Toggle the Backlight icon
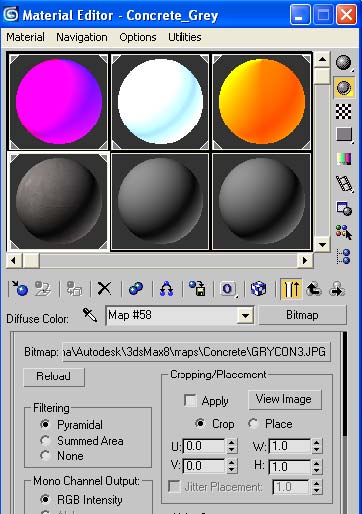Screen dimensions: 362x514 (x=344, y=88)
